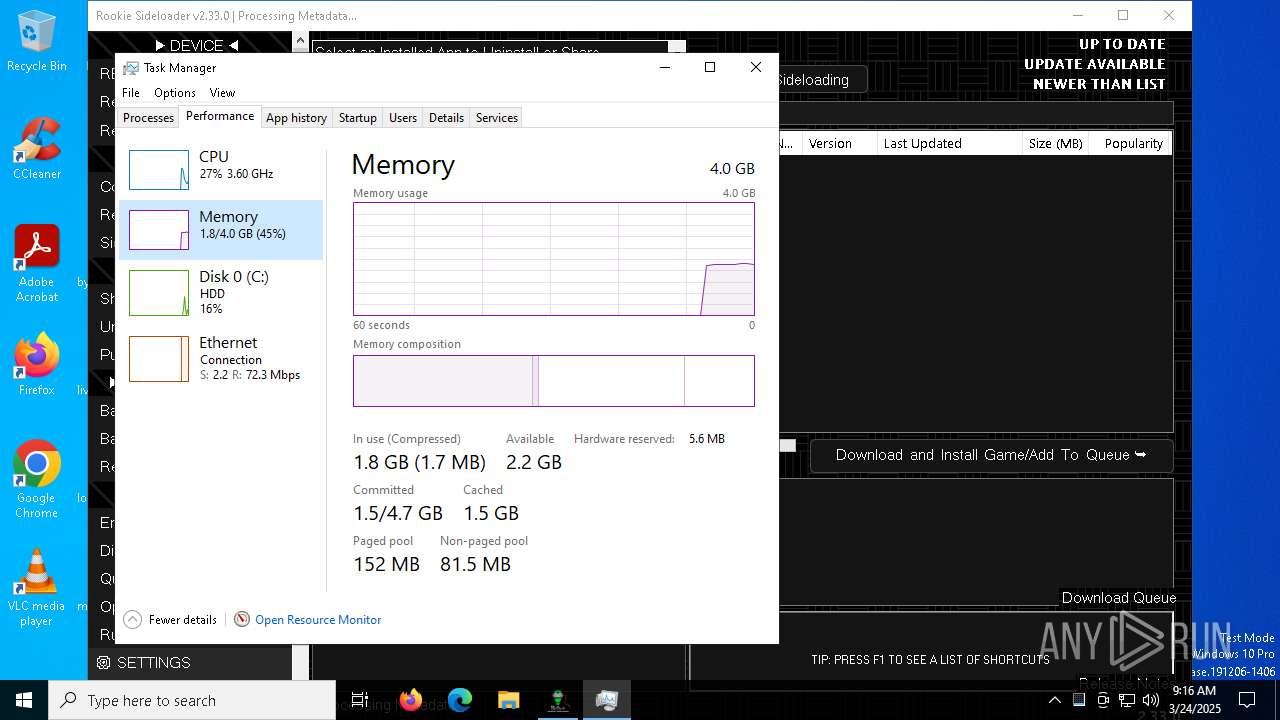Screen dimensions: 1280x720
Task: Switch to the App history tab
Action: coord(296,118)
